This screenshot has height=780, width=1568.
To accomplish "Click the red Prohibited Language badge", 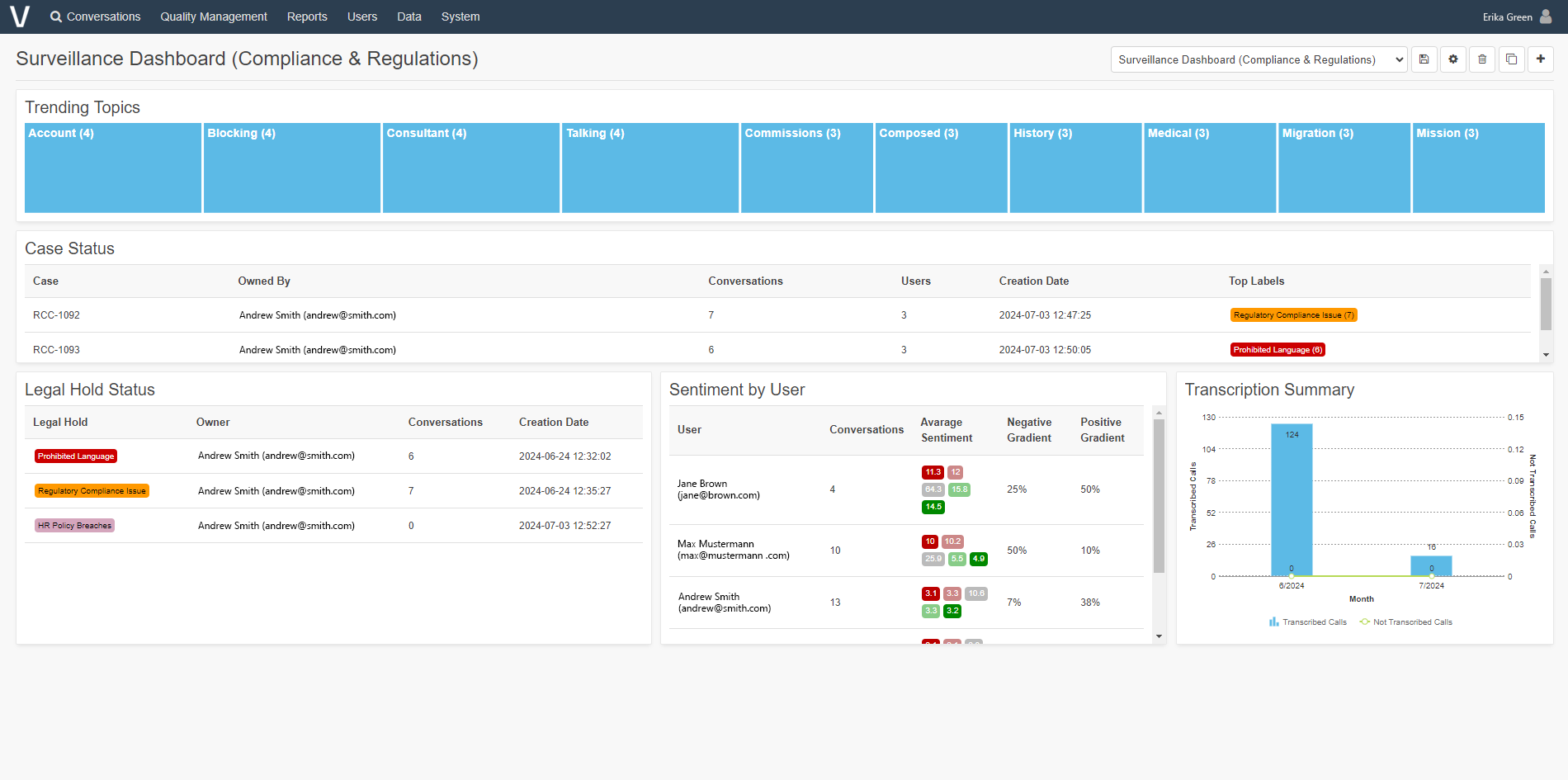I will coord(75,456).
